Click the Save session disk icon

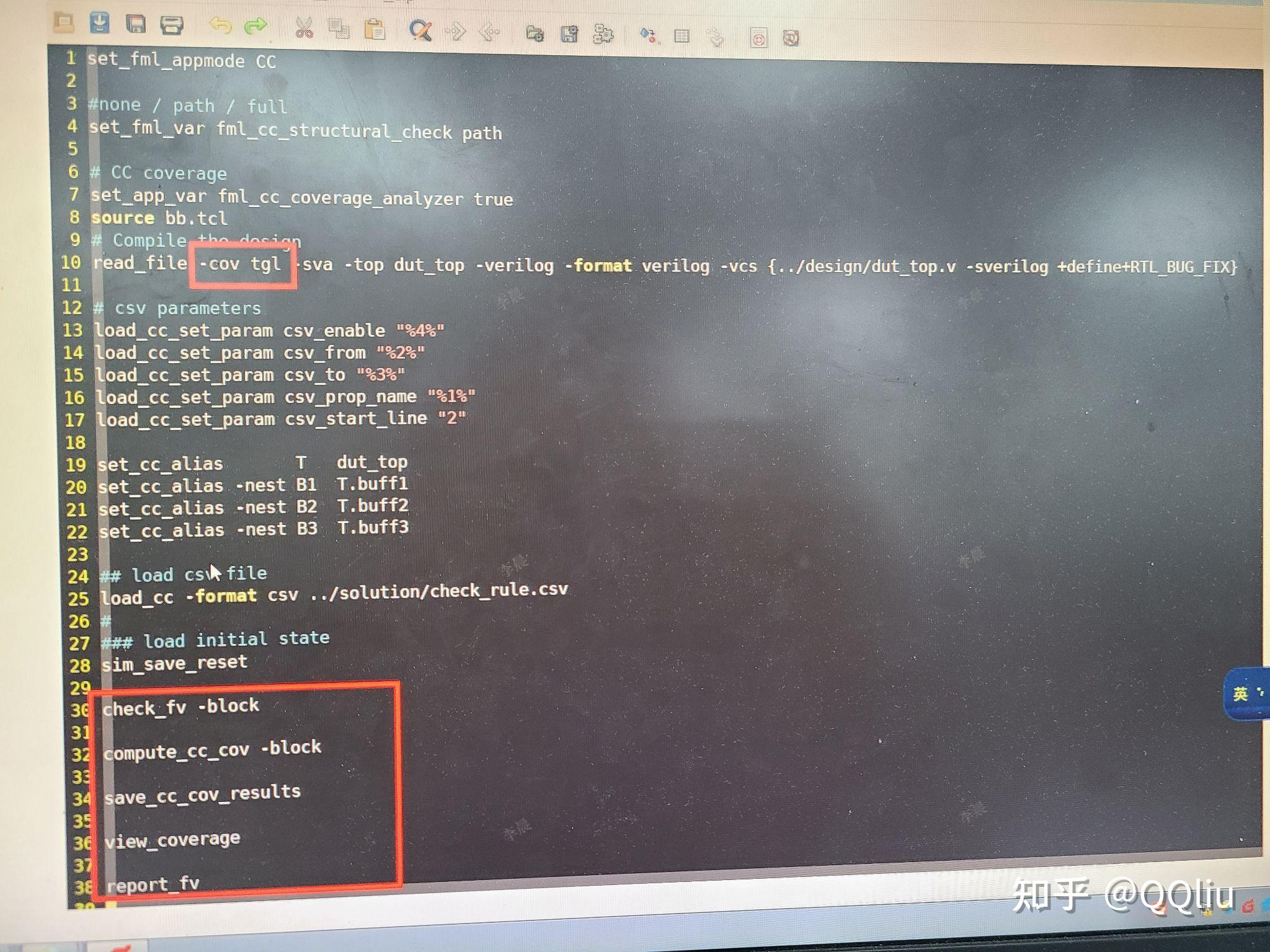pyautogui.click(x=569, y=33)
